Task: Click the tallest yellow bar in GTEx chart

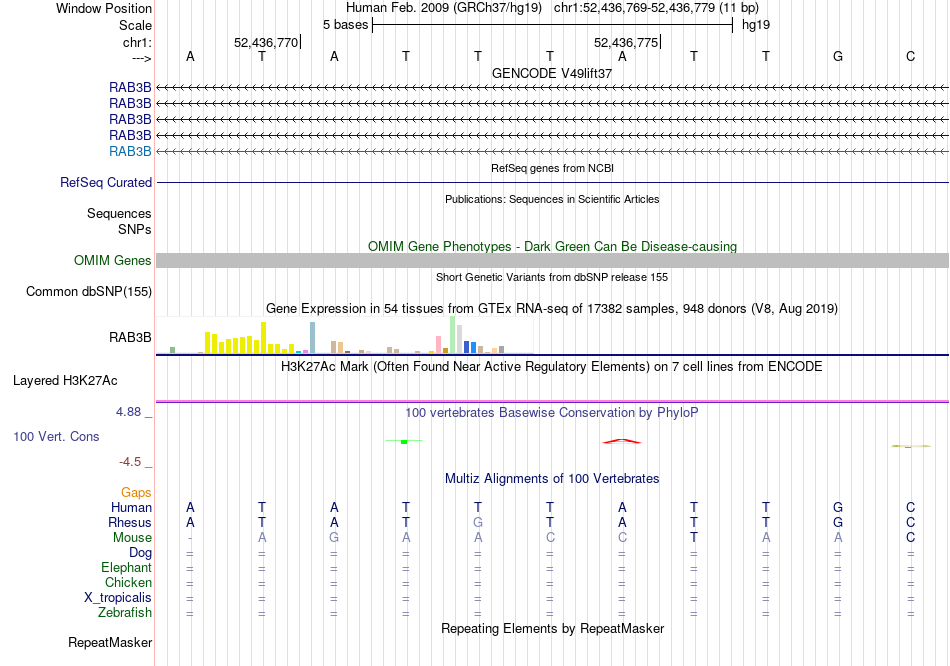Action: pos(264,338)
